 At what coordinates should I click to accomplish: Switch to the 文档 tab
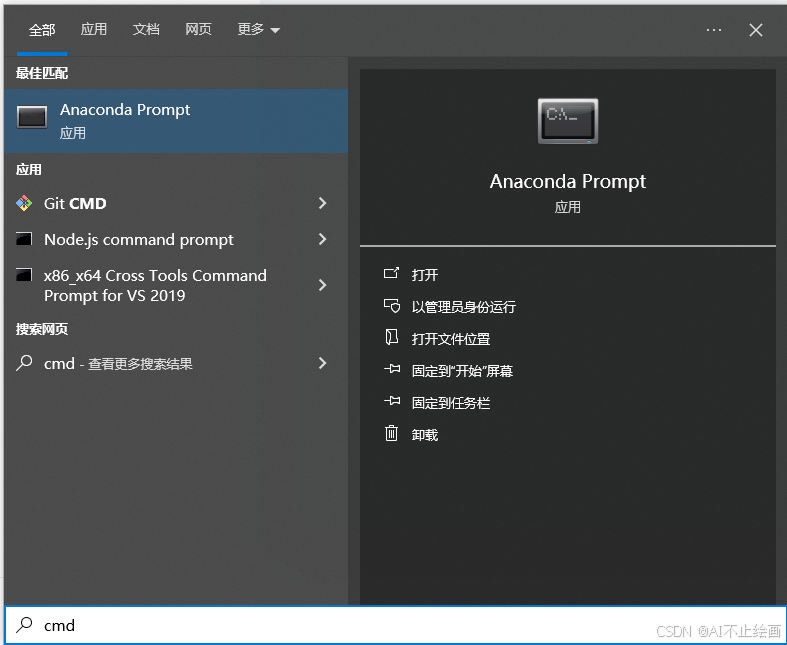point(146,29)
